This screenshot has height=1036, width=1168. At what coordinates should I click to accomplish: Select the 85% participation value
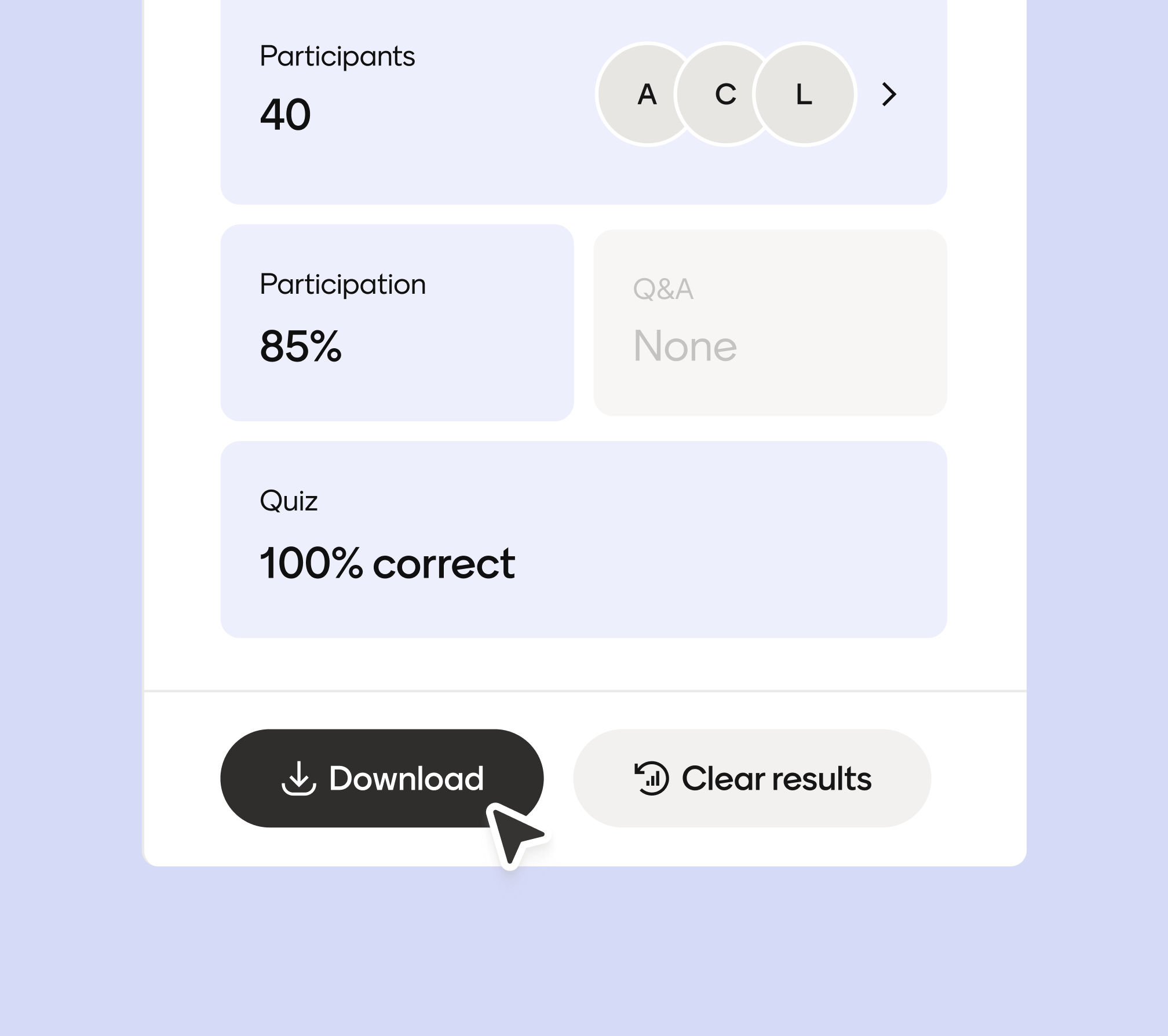[301, 346]
